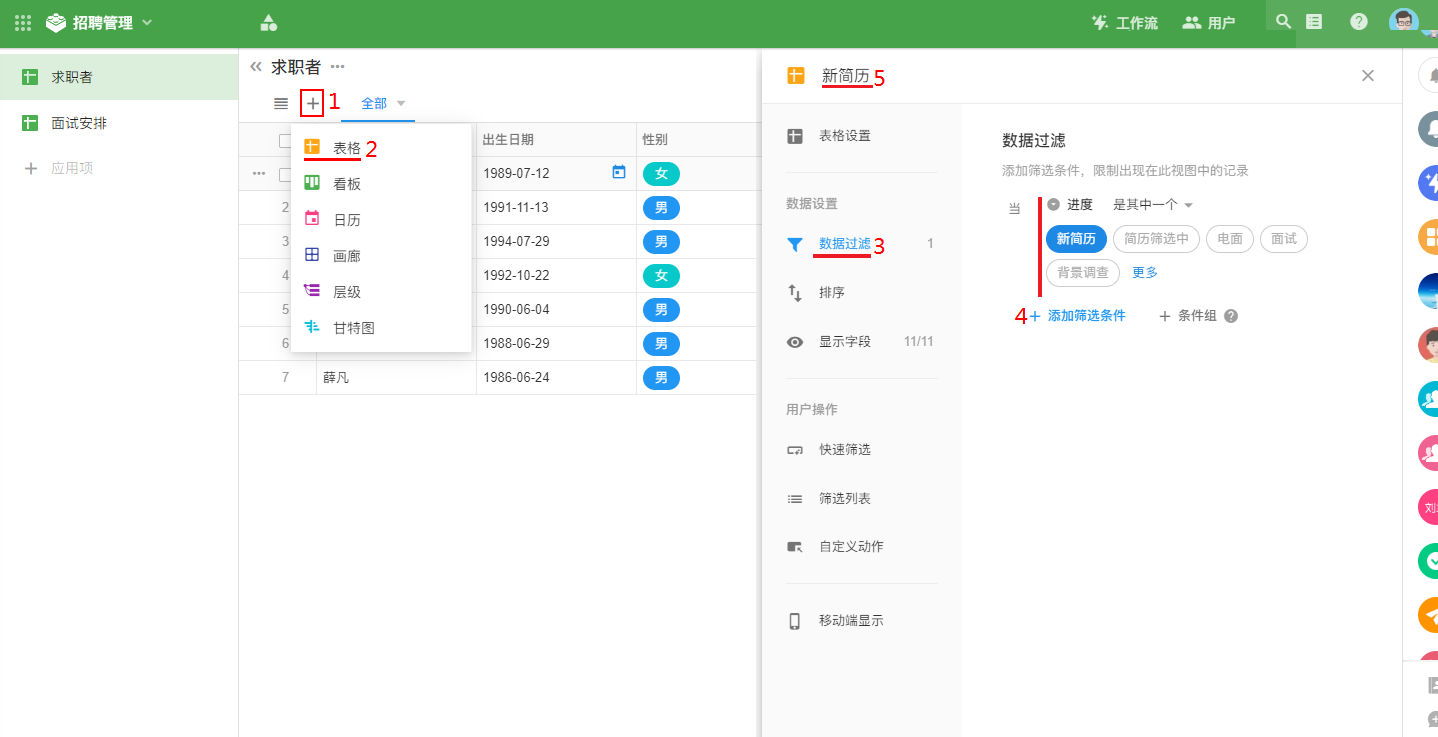Click the 男 tag in the 1986-06-24 row
Image resolution: width=1438 pixels, height=737 pixels.
click(x=661, y=378)
